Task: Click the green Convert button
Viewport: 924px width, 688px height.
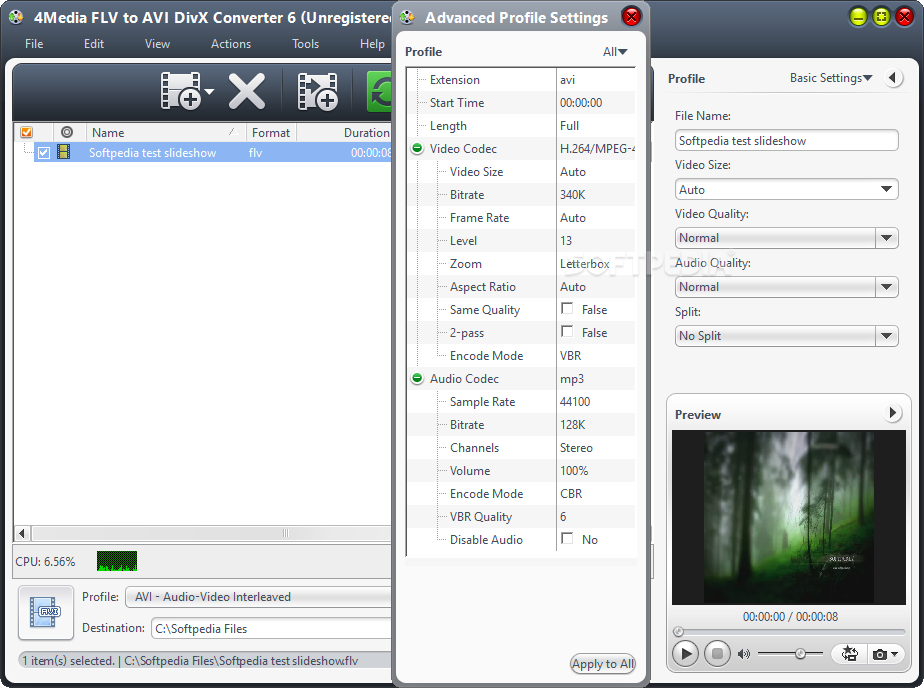Action: [x=379, y=91]
